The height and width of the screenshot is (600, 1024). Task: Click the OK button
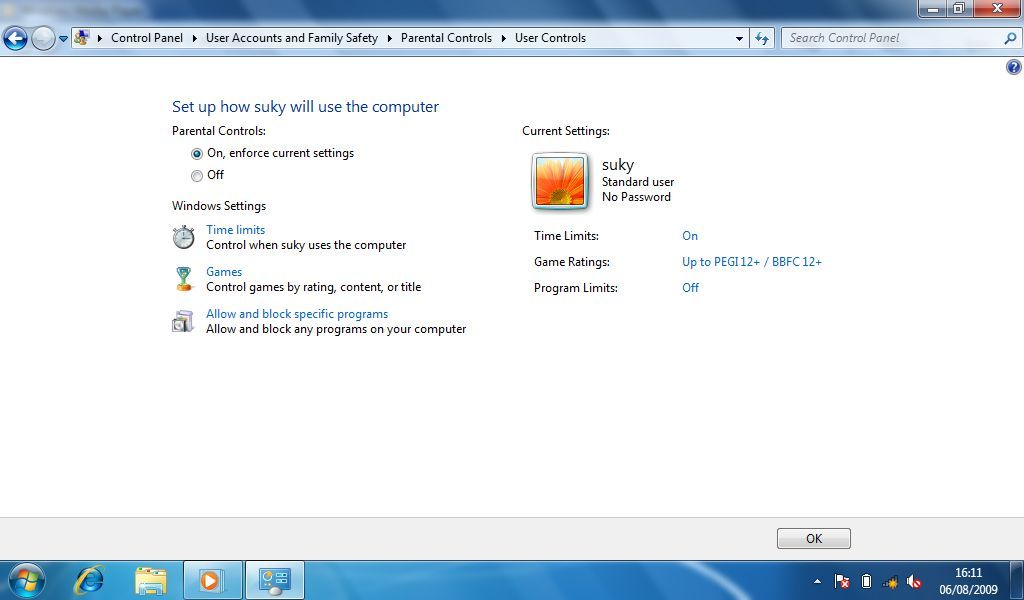tap(813, 537)
